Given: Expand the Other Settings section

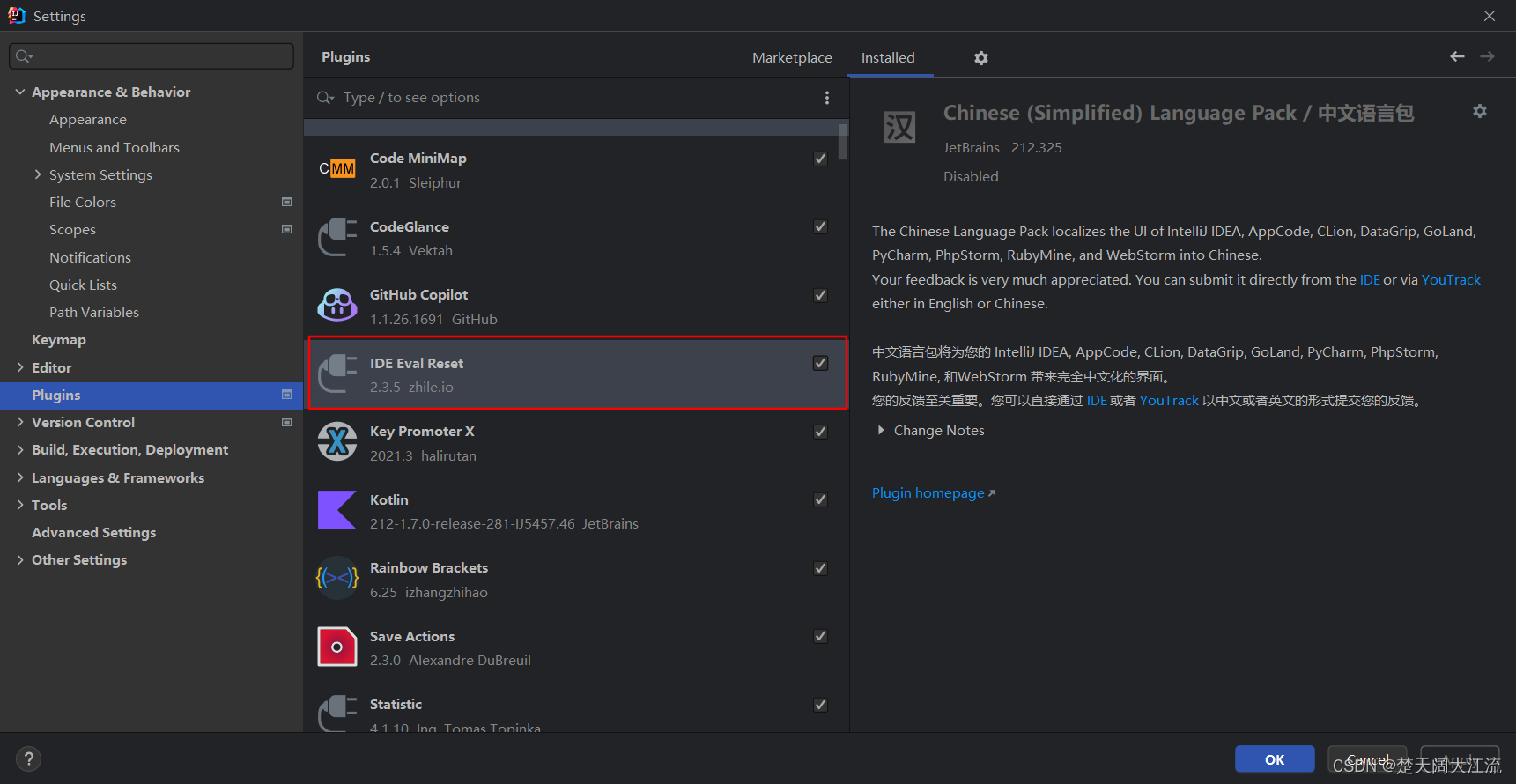Looking at the screenshot, I should click(19, 559).
